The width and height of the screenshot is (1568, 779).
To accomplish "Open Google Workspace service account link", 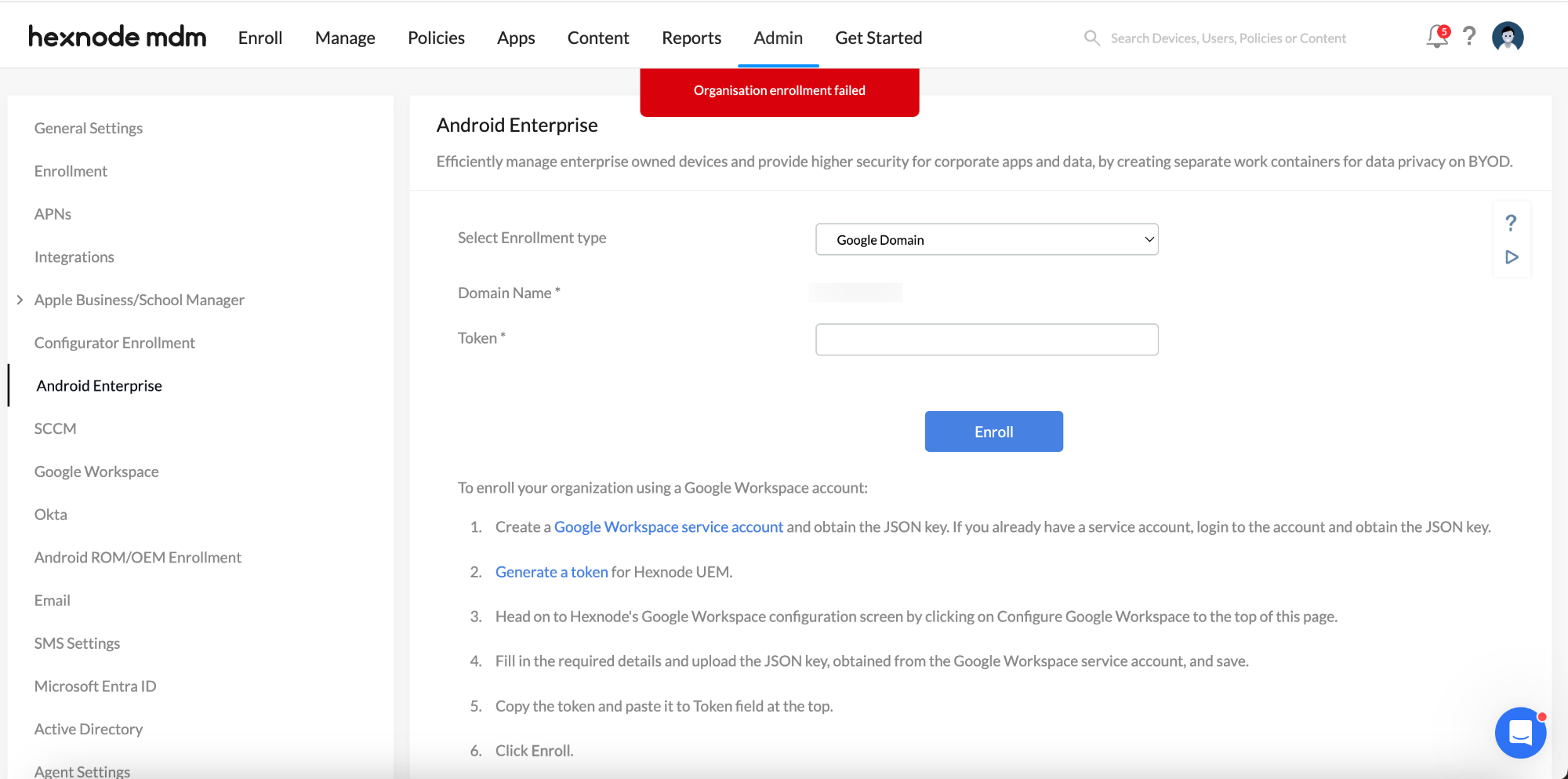I will point(669,527).
